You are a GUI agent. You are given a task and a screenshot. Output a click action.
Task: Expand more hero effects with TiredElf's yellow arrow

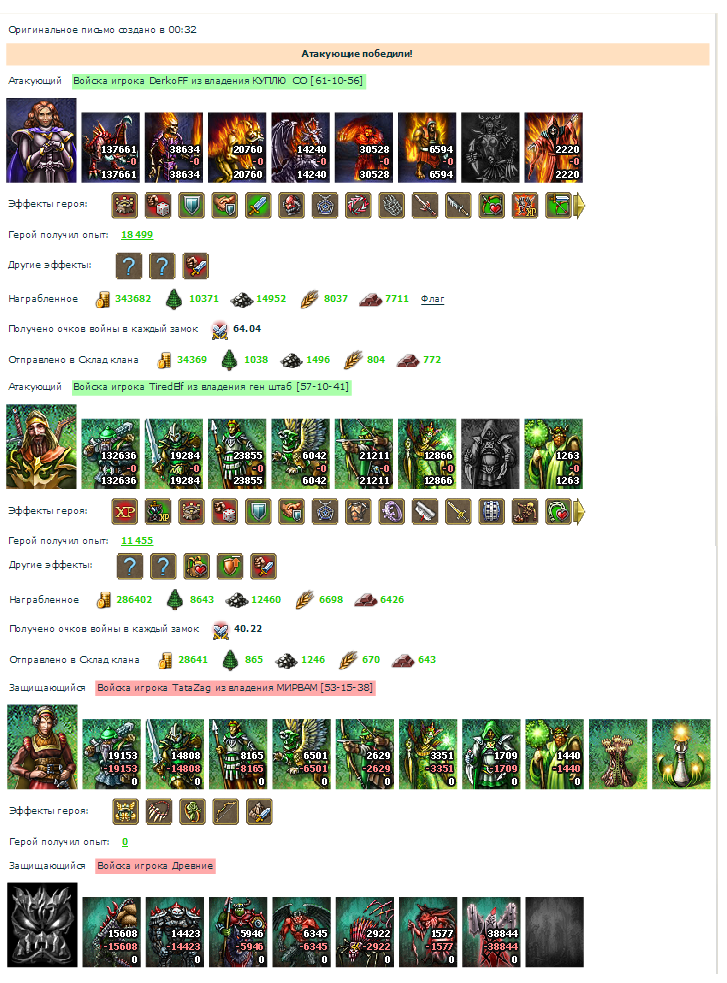coord(579,512)
